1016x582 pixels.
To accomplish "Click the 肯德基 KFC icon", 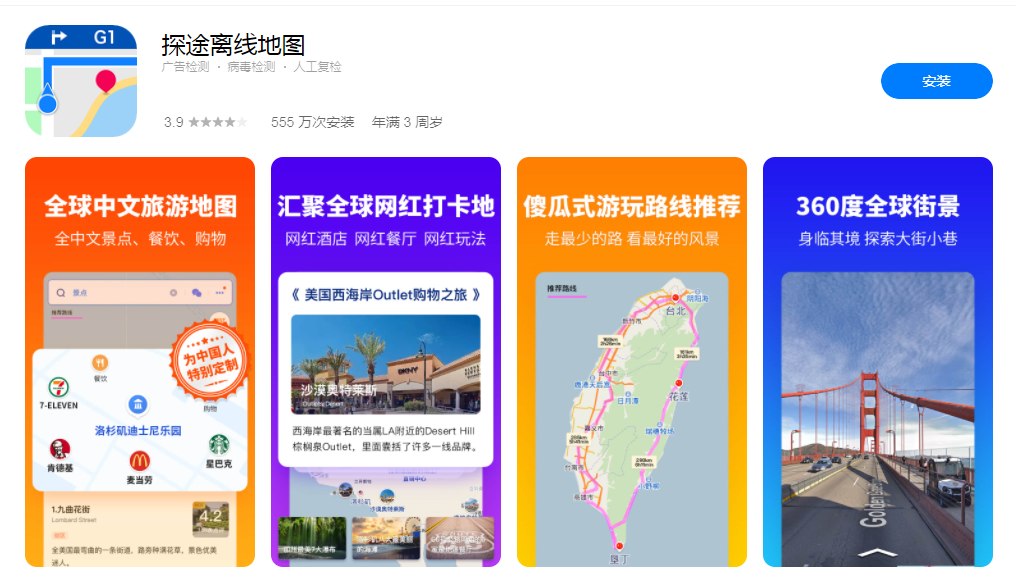I will pyautogui.click(x=60, y=448).
